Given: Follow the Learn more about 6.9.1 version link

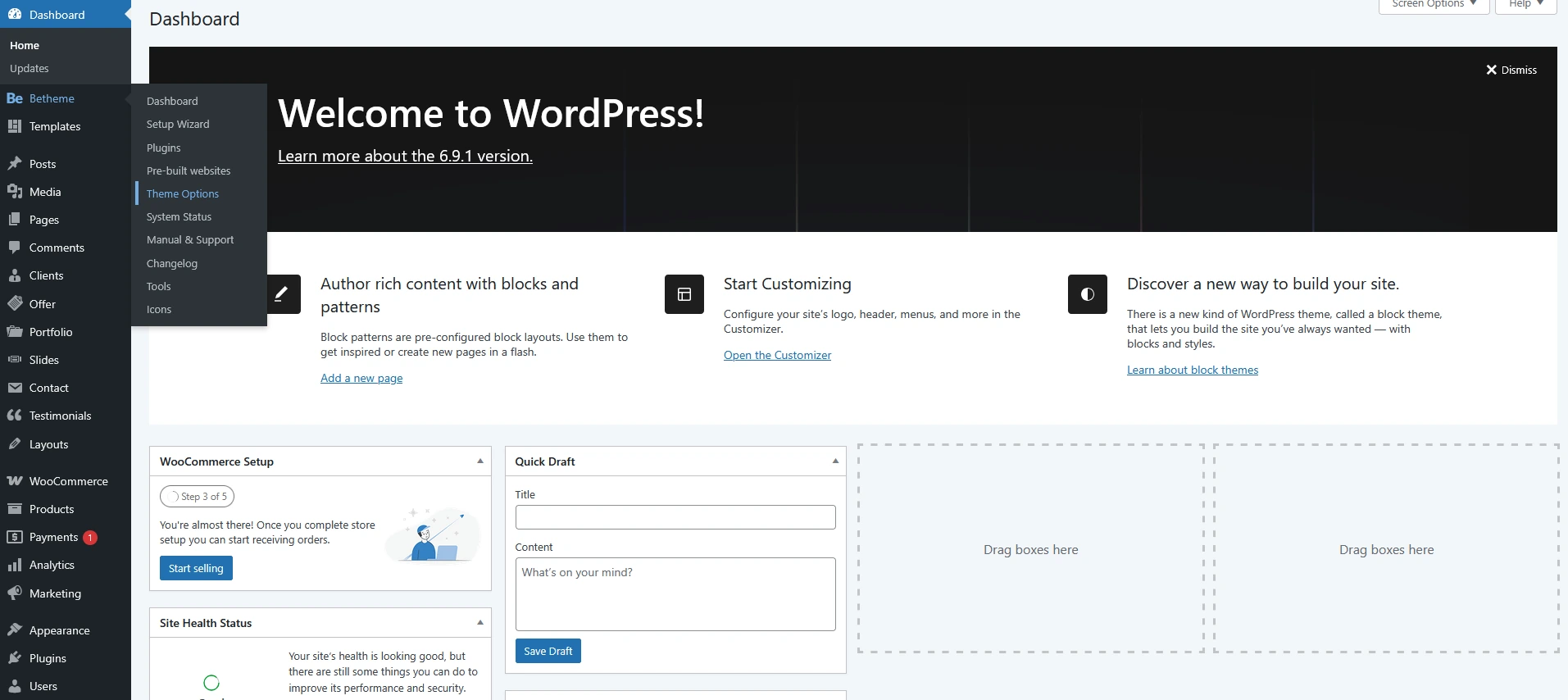Looking at the screenshot, I should [x=405, y=156].
